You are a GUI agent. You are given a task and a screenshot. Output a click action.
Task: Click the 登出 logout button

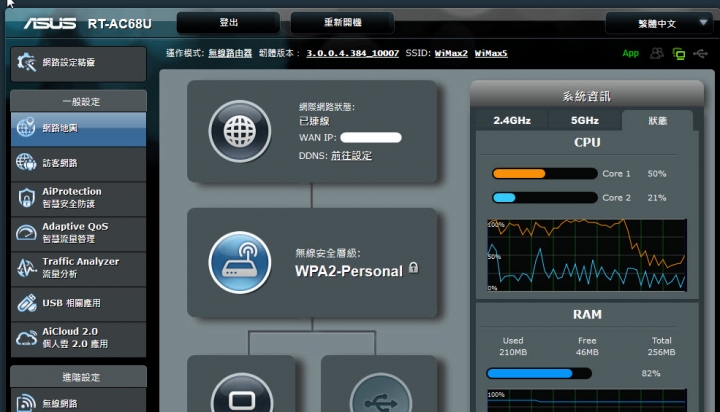click(229, 23)
